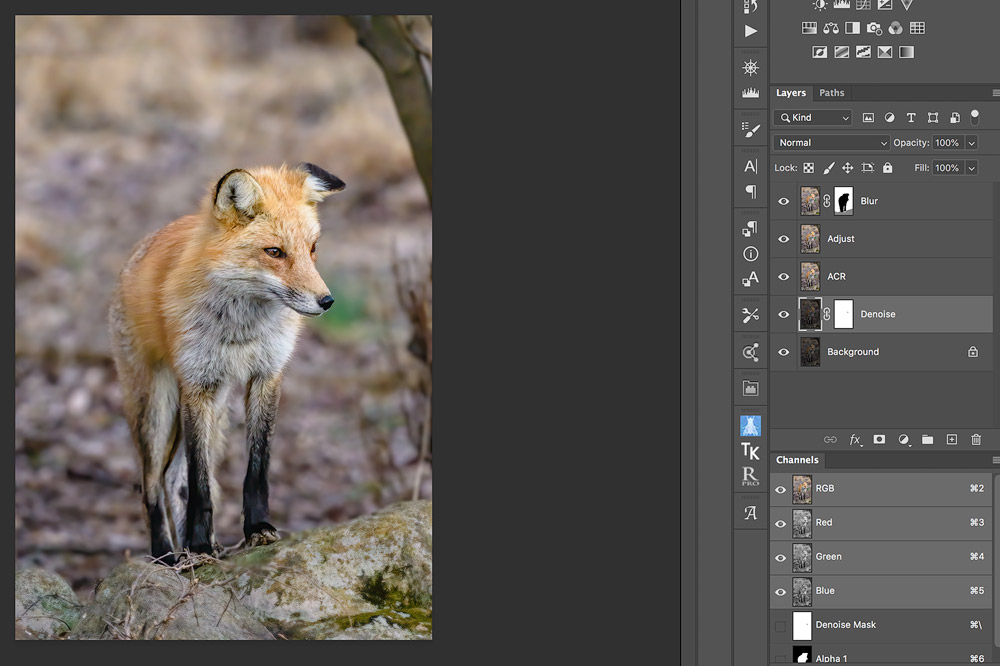This screenshot has height=666, width=1000.
Task: Click the Lock all padlock icon
Action: (x=887, y=168)
